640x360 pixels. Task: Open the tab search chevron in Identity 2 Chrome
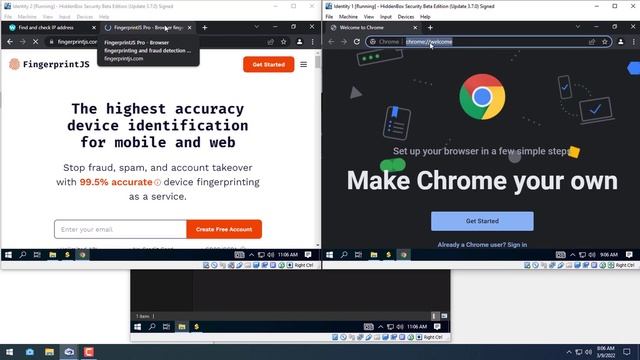pos(256,27)
